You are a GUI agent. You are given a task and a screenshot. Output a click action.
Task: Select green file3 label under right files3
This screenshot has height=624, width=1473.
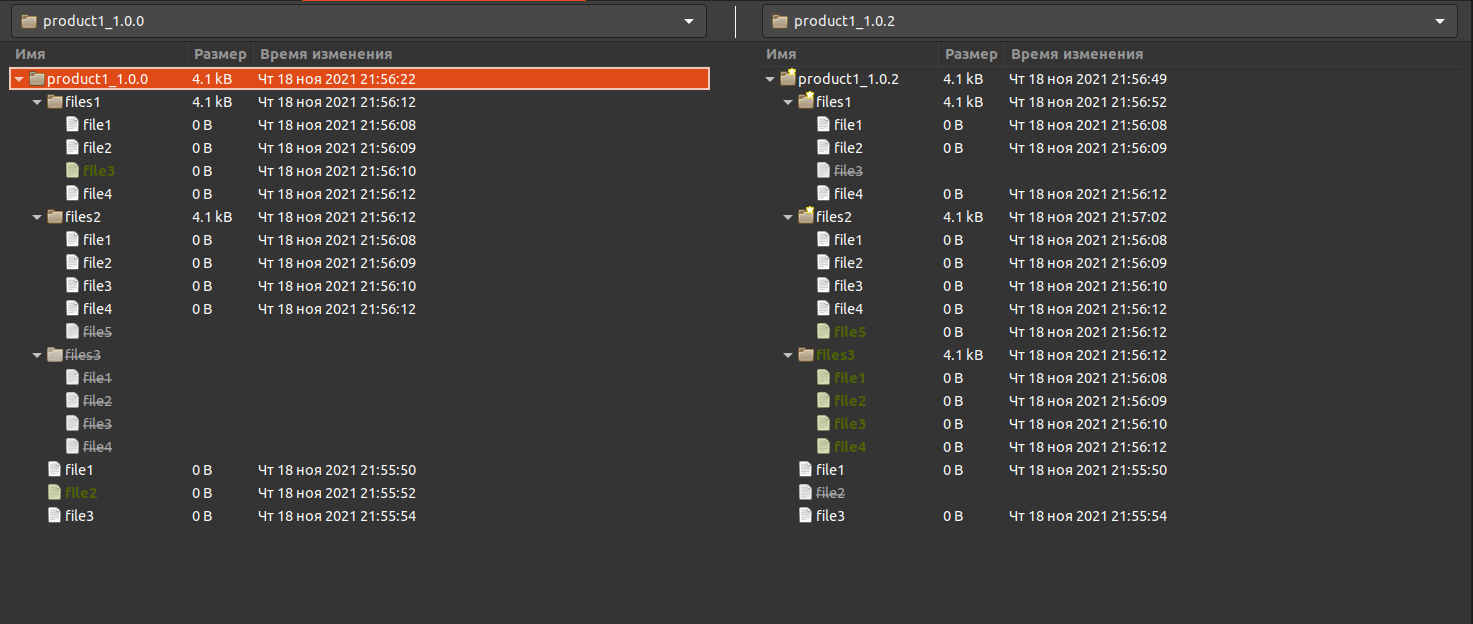click(850, 424)
